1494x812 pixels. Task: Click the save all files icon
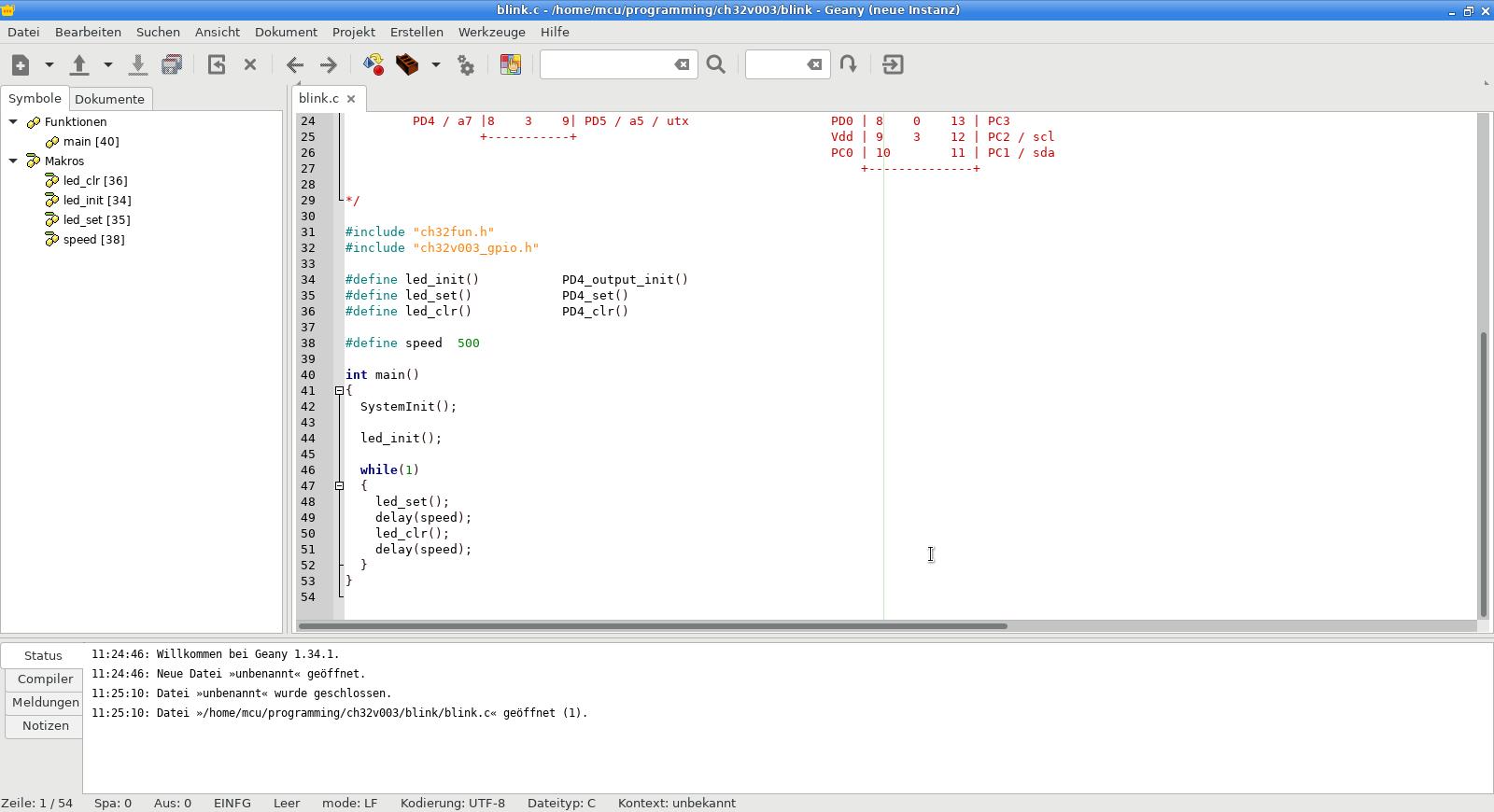pos(172,64)
